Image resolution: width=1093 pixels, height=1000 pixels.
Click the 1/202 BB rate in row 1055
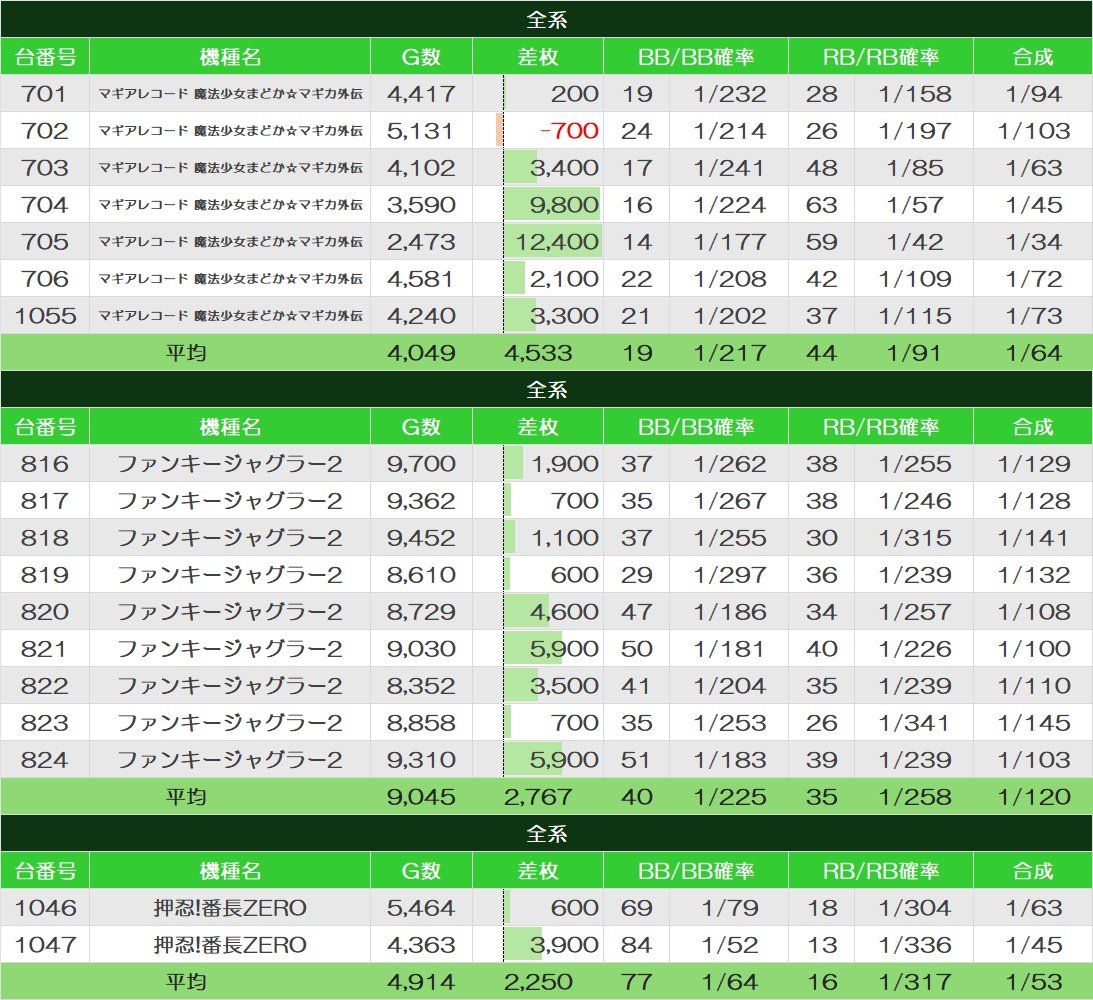(x=730, y=315)
